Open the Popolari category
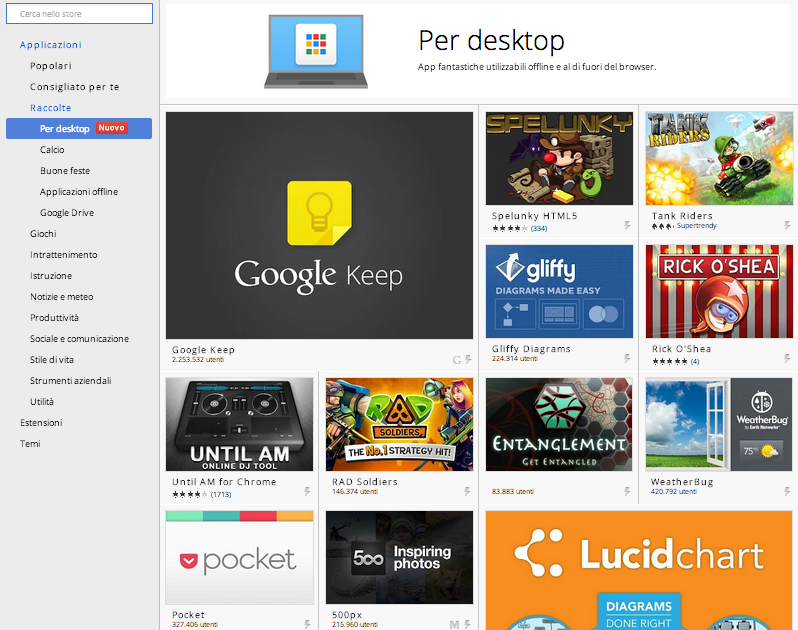 click(x=50, y=66)
